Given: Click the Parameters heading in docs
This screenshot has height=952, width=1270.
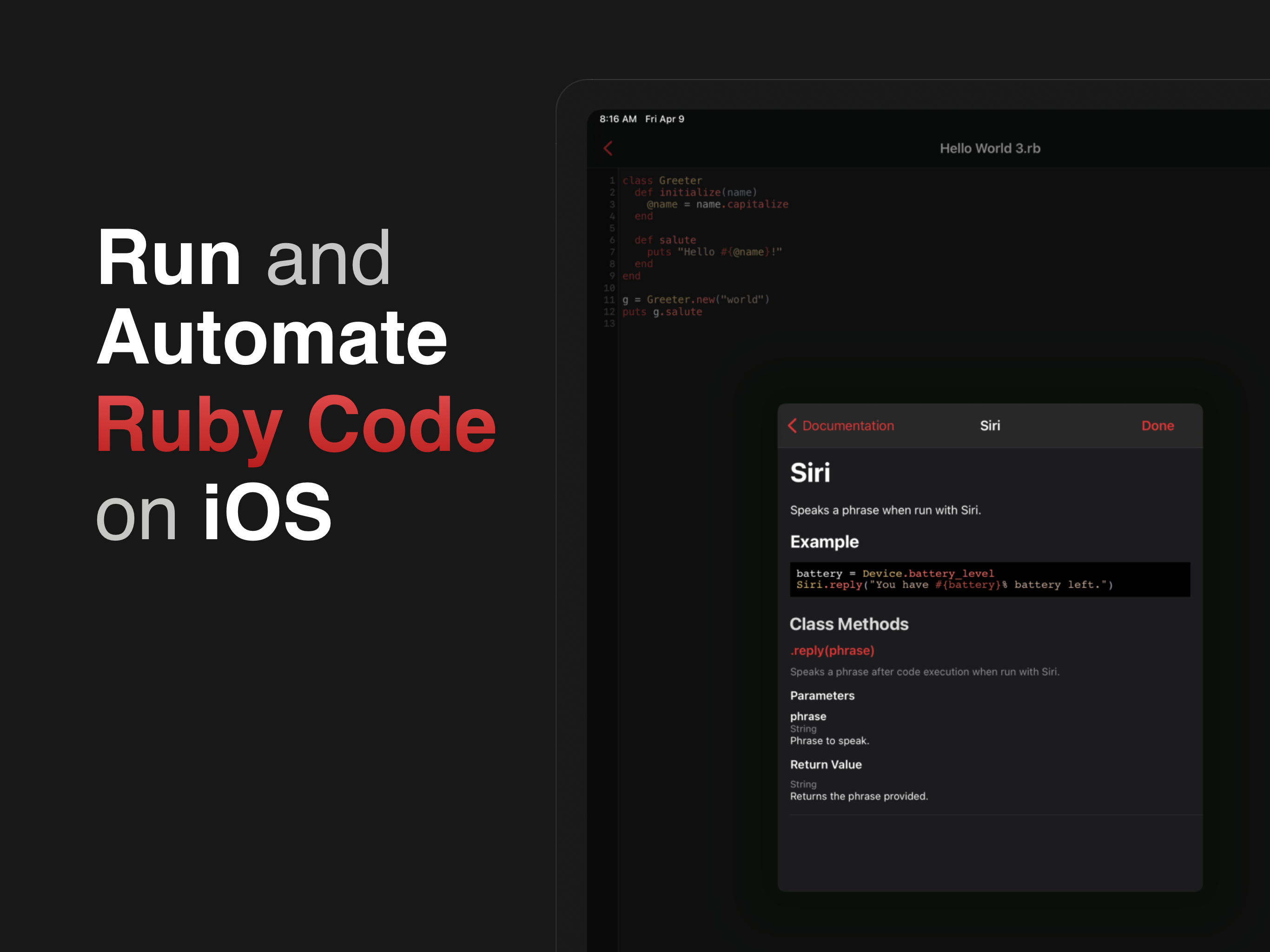Looking at the screenshot, I should point(822,695).
